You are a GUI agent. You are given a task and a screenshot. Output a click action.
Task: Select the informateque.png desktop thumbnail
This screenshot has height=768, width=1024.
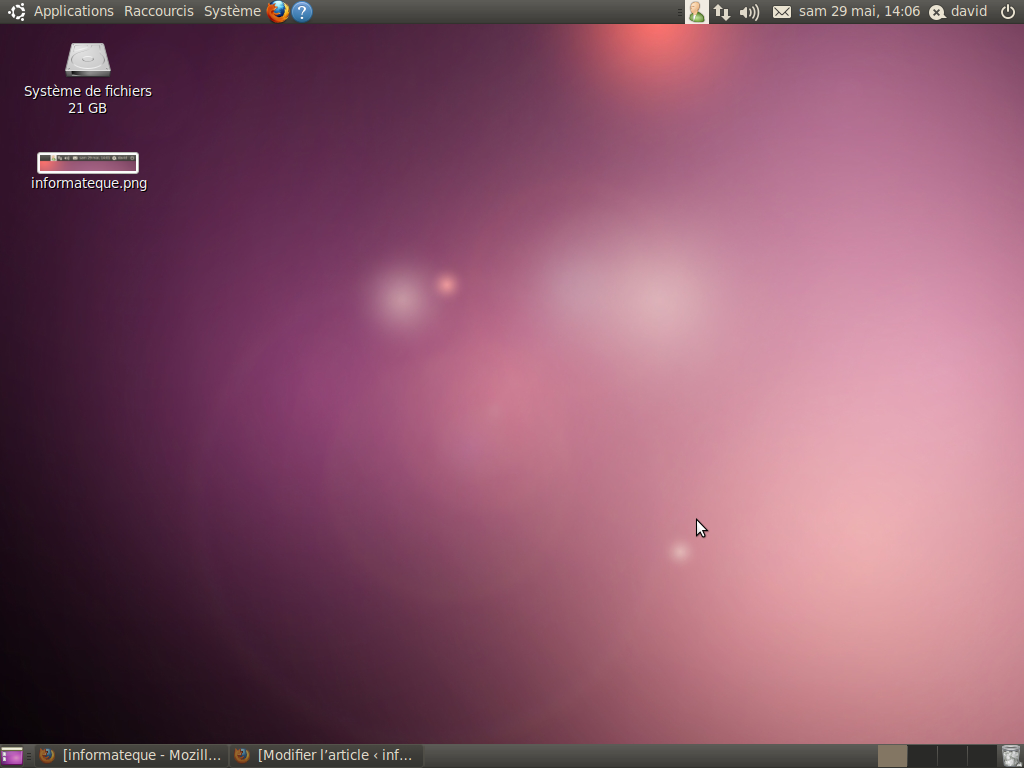coord(88,163)
